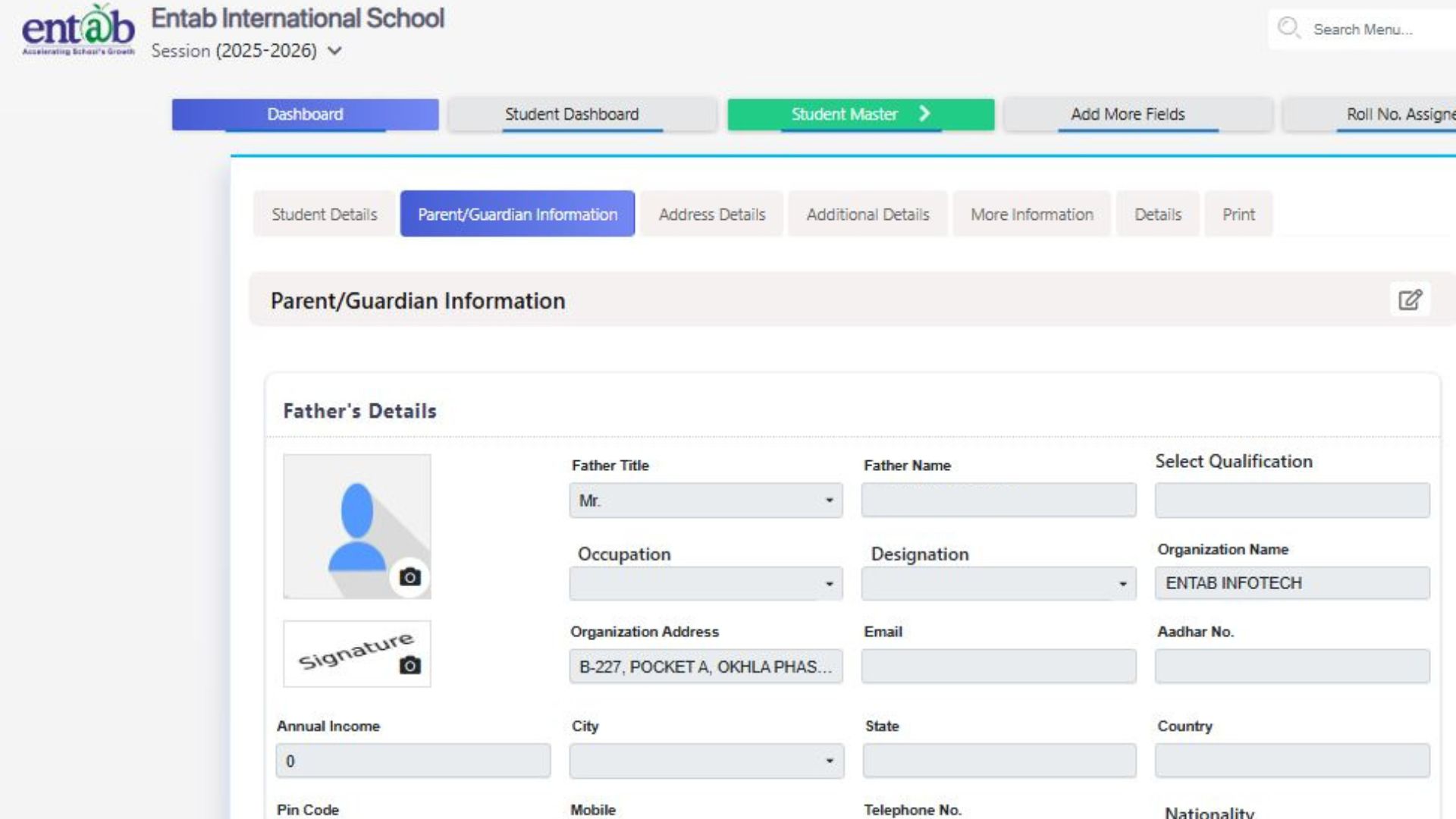Image resolution: width=1456 pixels, height=819 pixels.
Task: Click the Dashboard button
Action: (x=305, y=115)
